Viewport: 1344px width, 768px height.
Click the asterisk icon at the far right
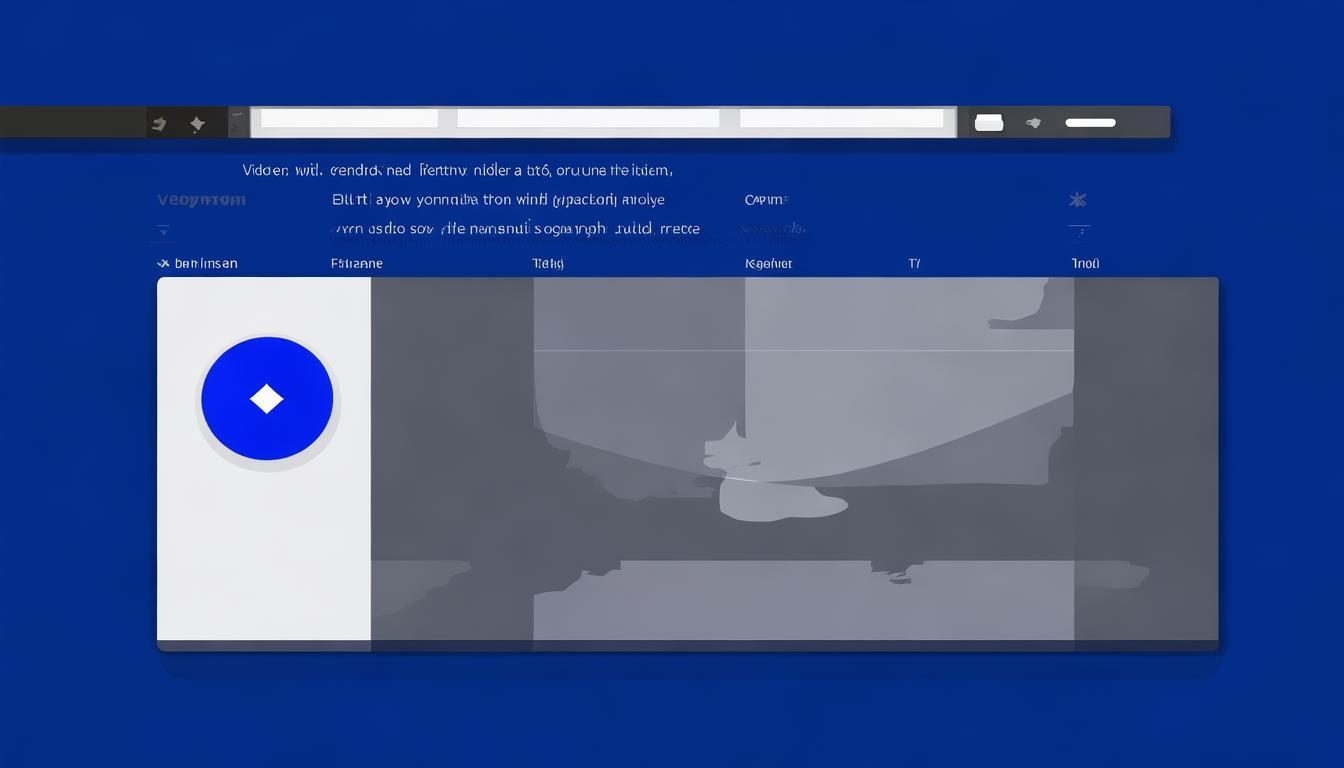[1077, 200]
